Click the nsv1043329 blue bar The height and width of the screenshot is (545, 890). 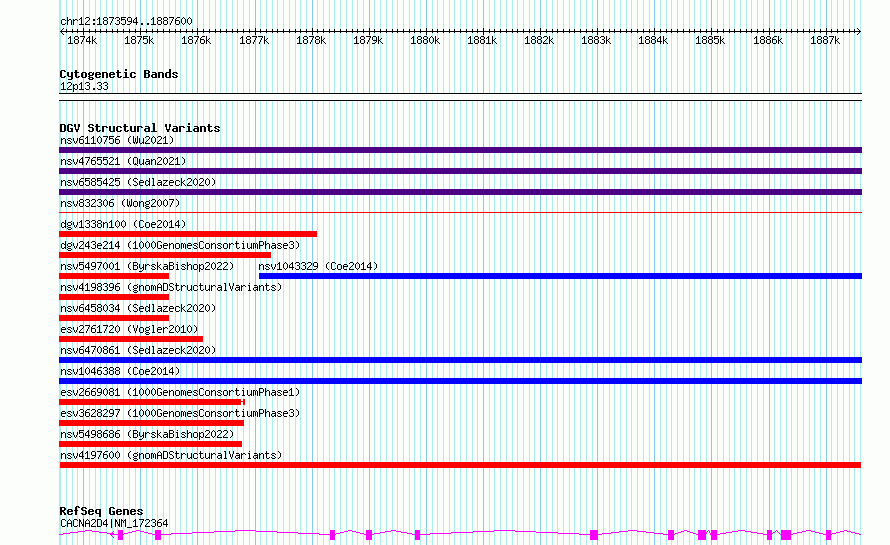coord(560,276)
